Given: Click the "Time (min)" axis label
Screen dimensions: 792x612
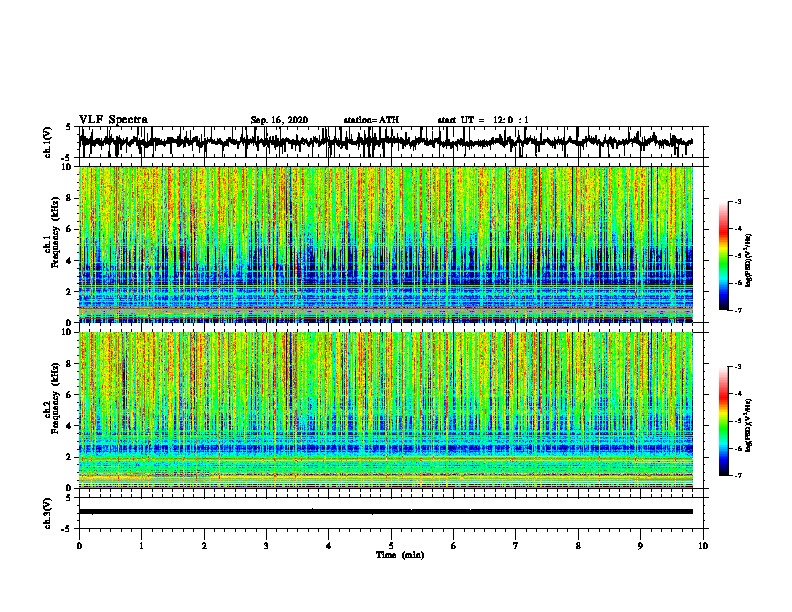Looking at the screenshot, I should pyautogui.click(x=400, y=555).
